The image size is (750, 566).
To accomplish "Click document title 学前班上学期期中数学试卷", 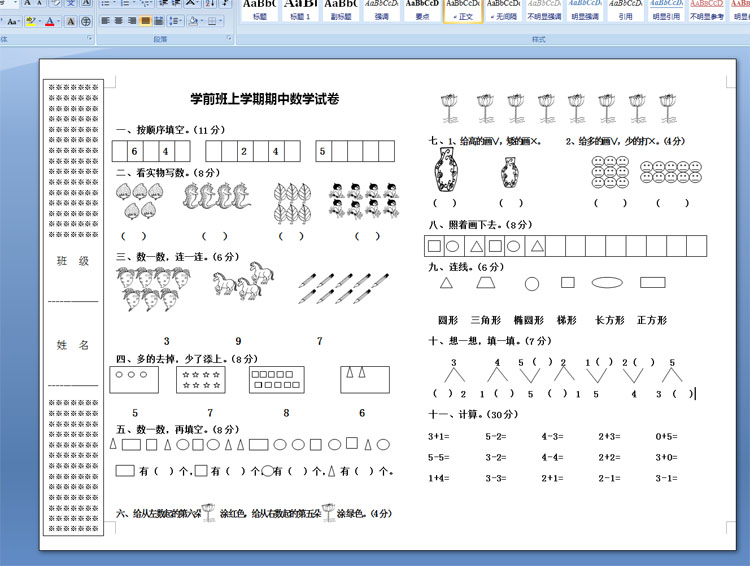I will point(265,99).
